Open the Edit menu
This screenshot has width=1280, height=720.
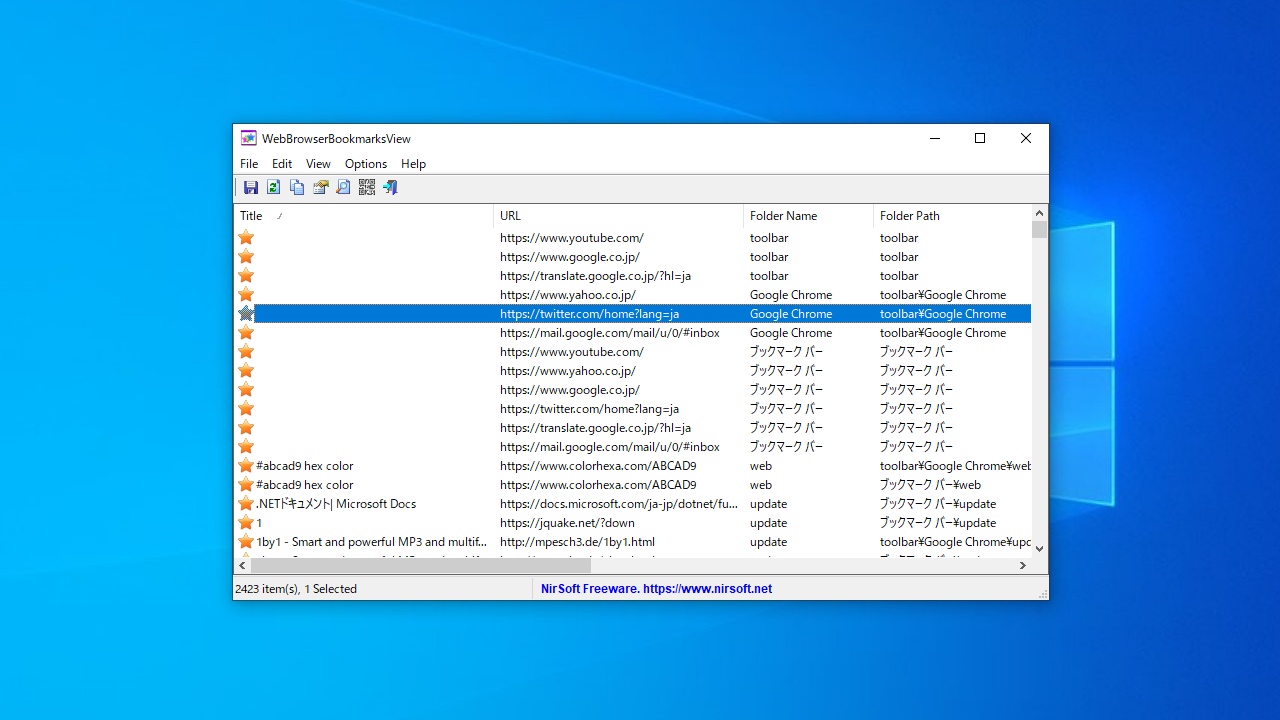pyautogui.click(x=282, y=164)
